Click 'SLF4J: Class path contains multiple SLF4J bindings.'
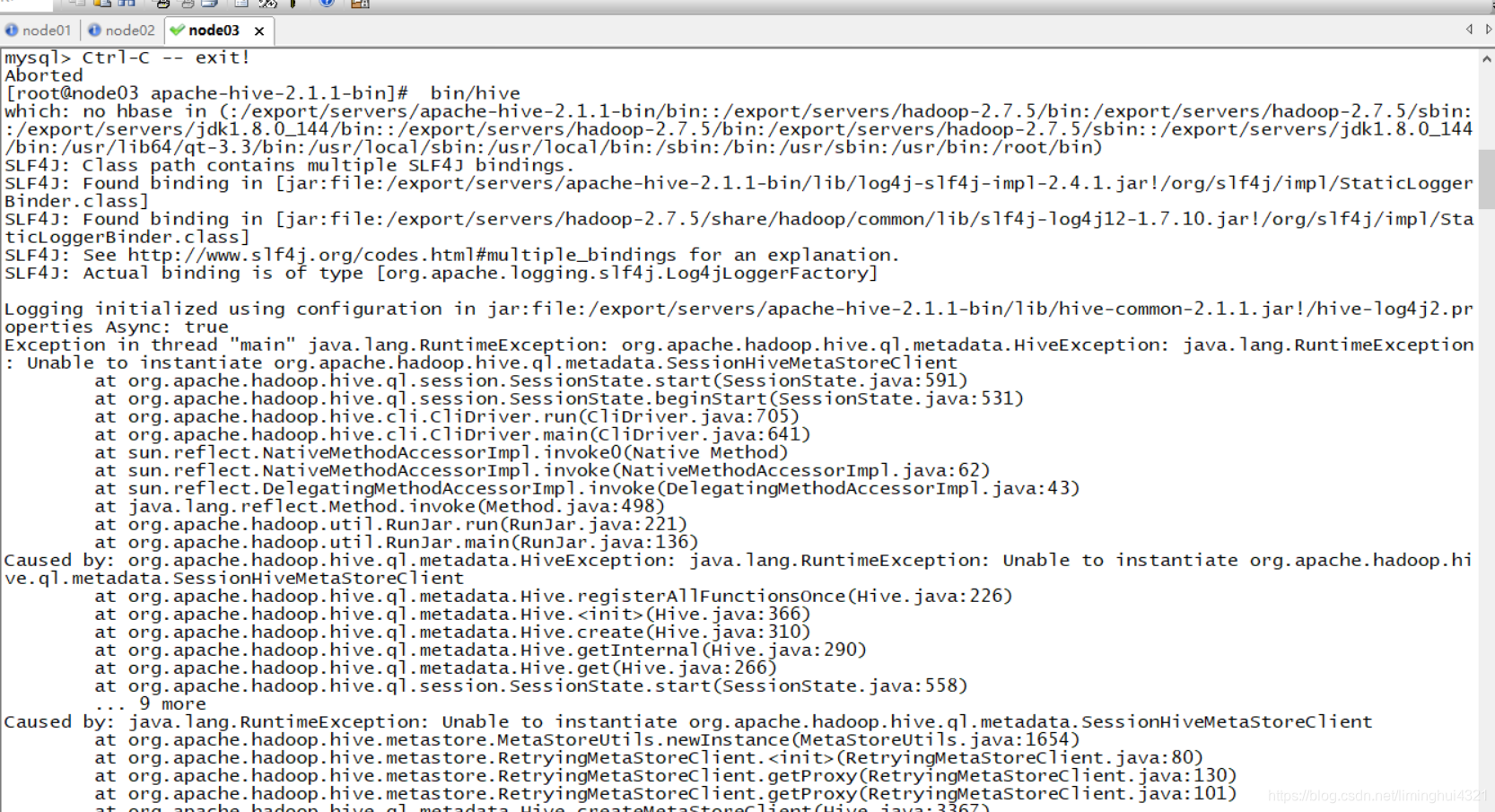 click(289, 165)
